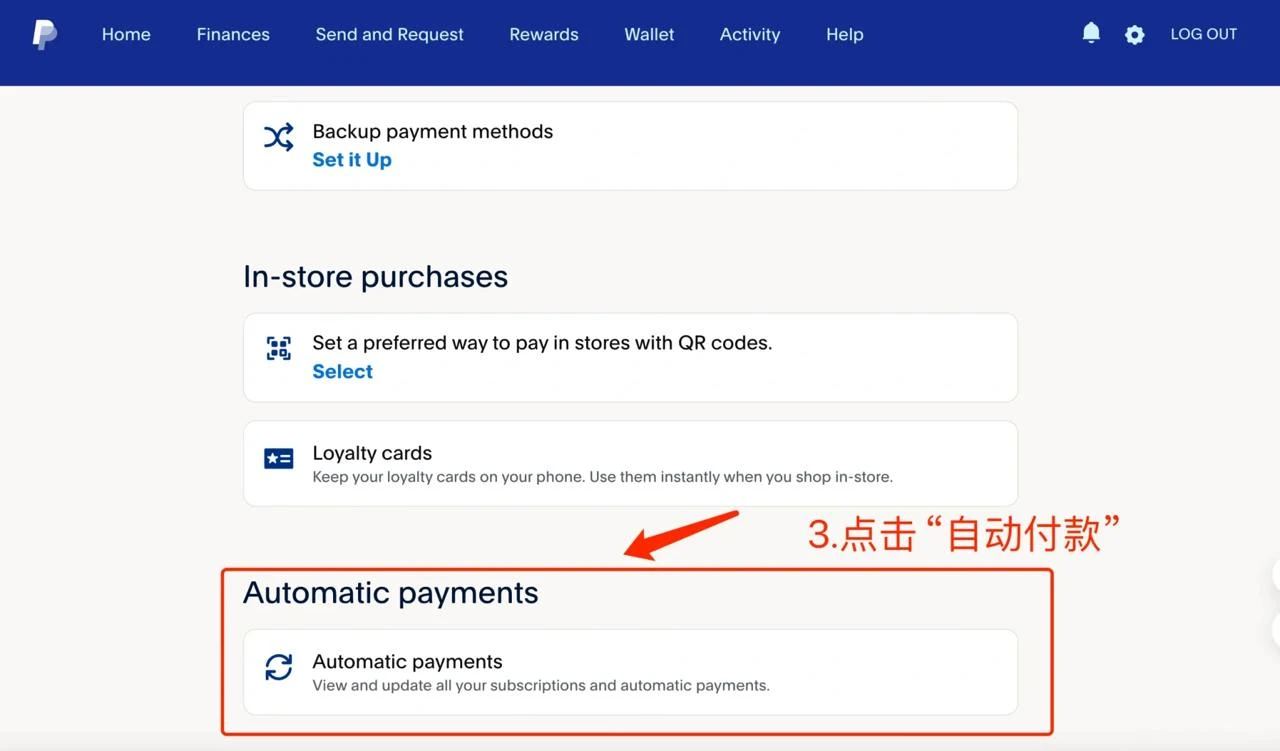Open the Help menu
1280x751 pixels.
(x=844, y=34)
